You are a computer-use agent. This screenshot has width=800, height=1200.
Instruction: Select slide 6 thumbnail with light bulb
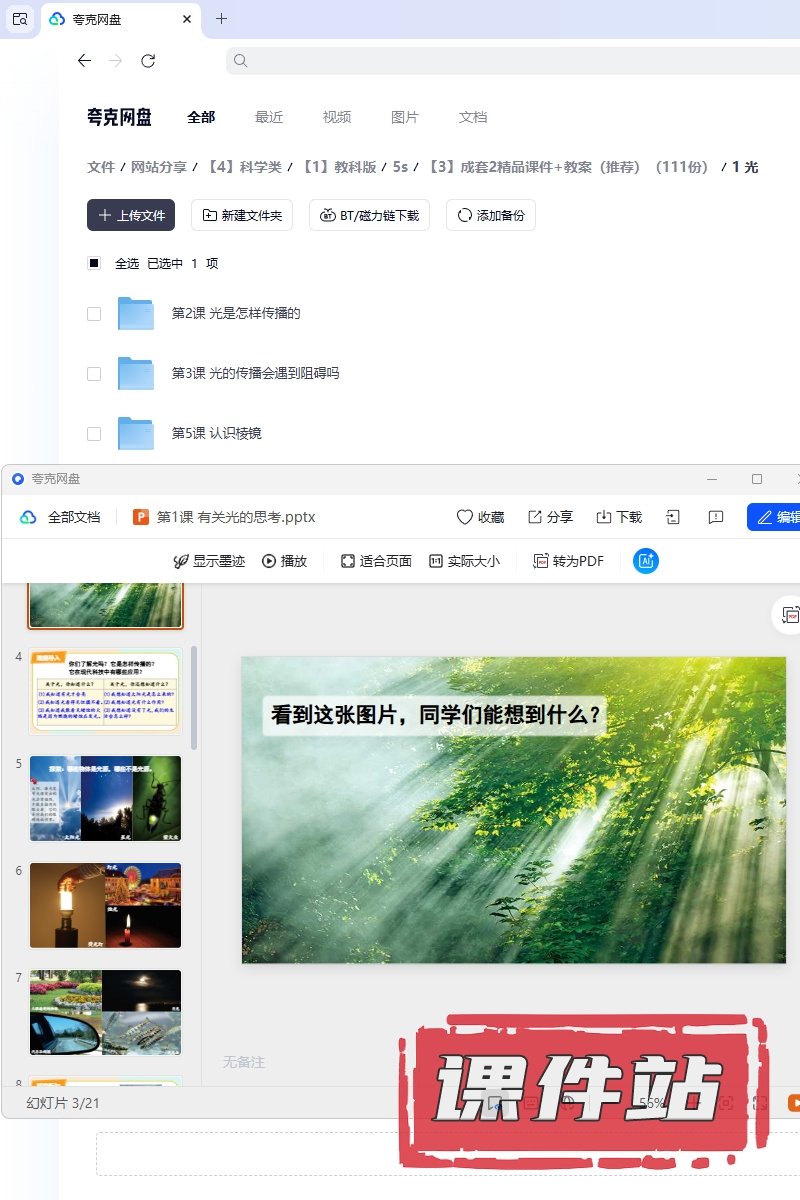click(105, 905)
